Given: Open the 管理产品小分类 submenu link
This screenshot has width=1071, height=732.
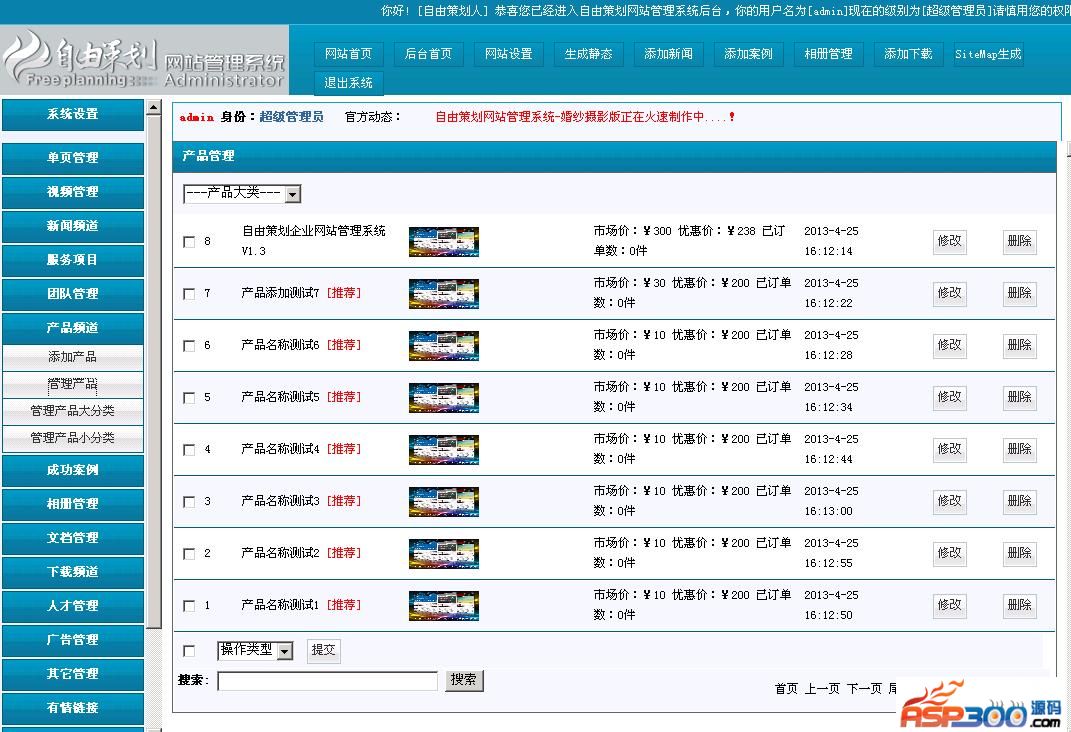Looking at the screenshot, I should pyautogui.click(x=72, y=438).
